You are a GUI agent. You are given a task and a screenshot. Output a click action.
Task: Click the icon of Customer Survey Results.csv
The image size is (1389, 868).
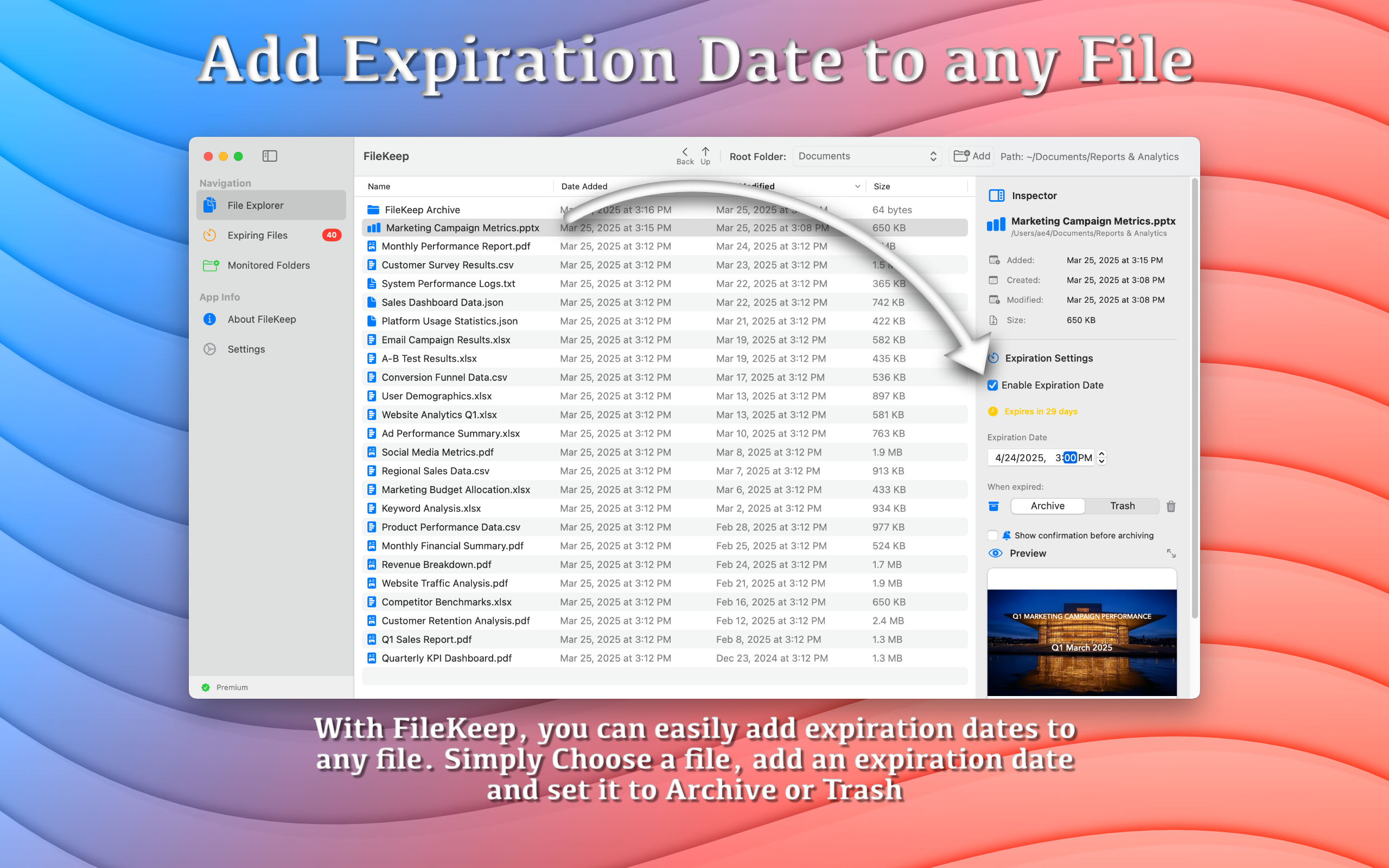pyautogui.click(x=372, y=265)
